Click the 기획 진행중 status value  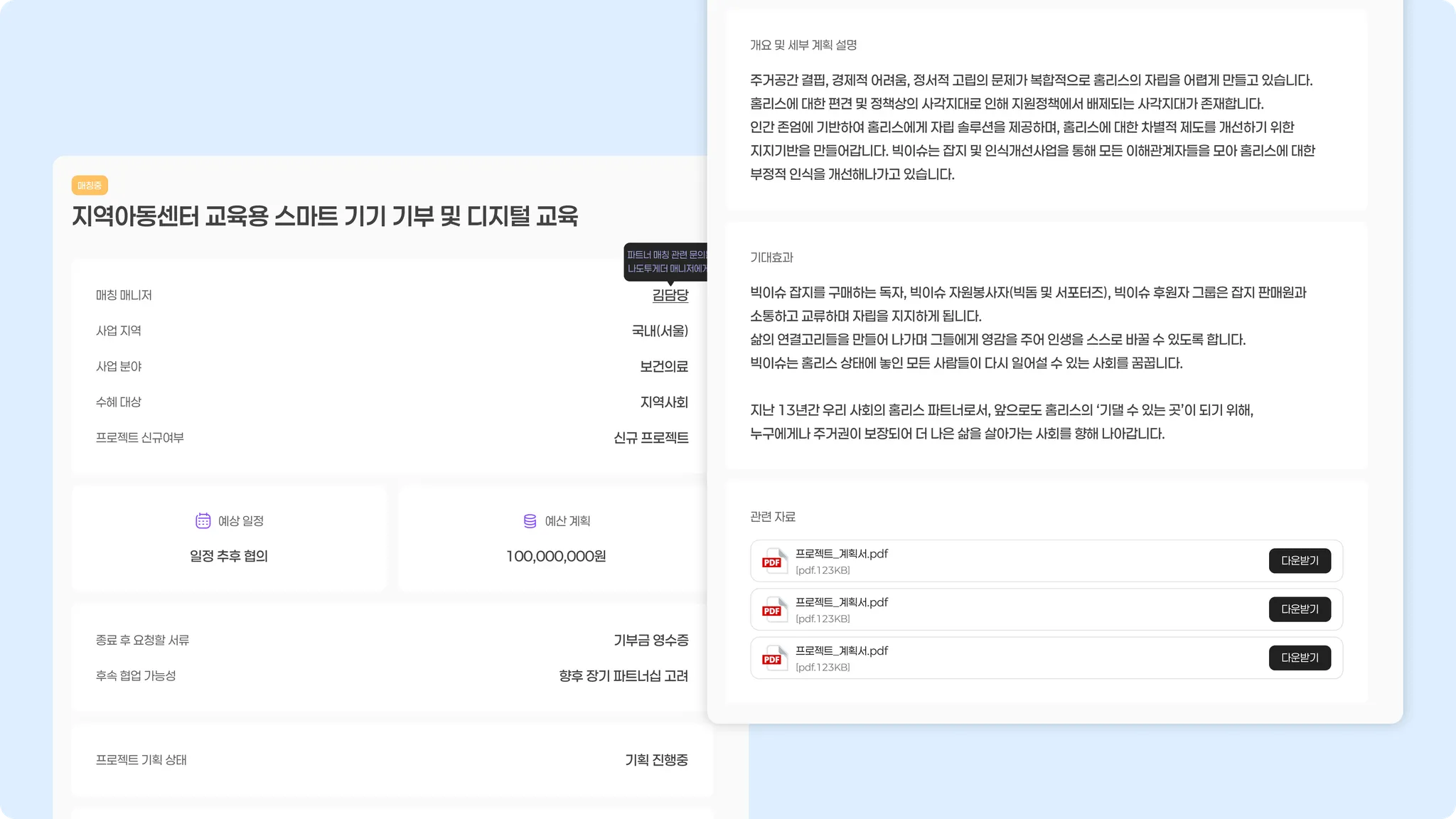point(655,760)
